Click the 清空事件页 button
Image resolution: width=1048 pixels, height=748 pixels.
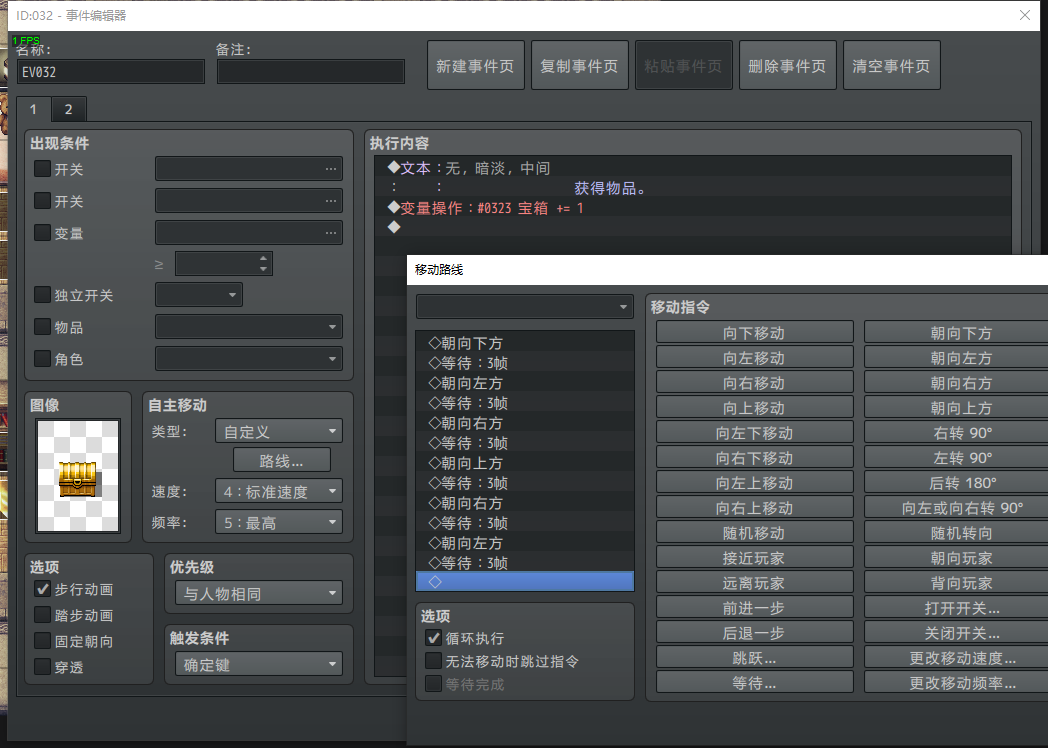click(x=892, y=66)
